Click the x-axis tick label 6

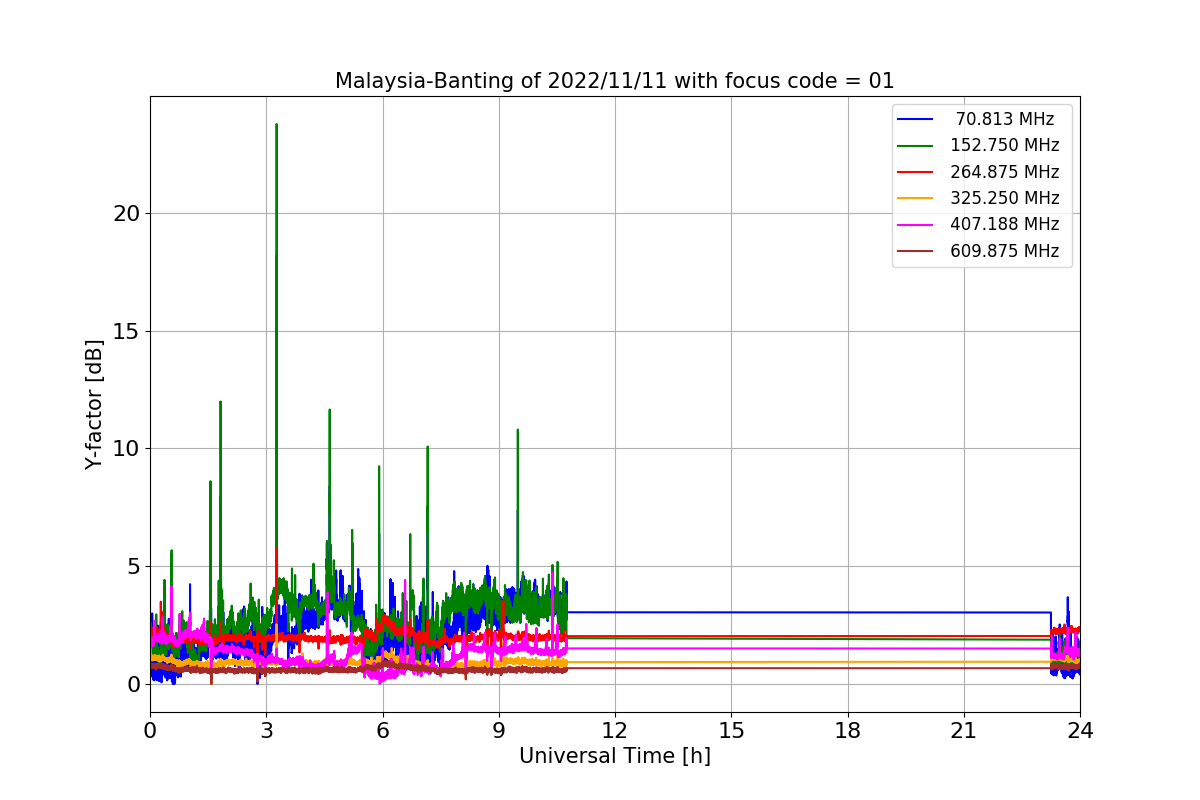(x=382, y=731)
